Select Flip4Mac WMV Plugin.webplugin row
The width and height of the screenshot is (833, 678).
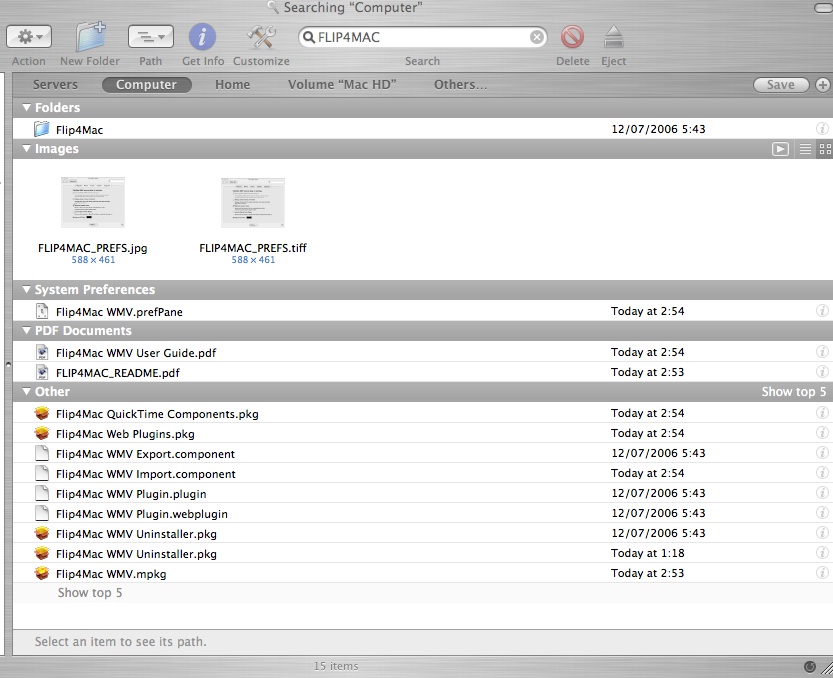423,514
